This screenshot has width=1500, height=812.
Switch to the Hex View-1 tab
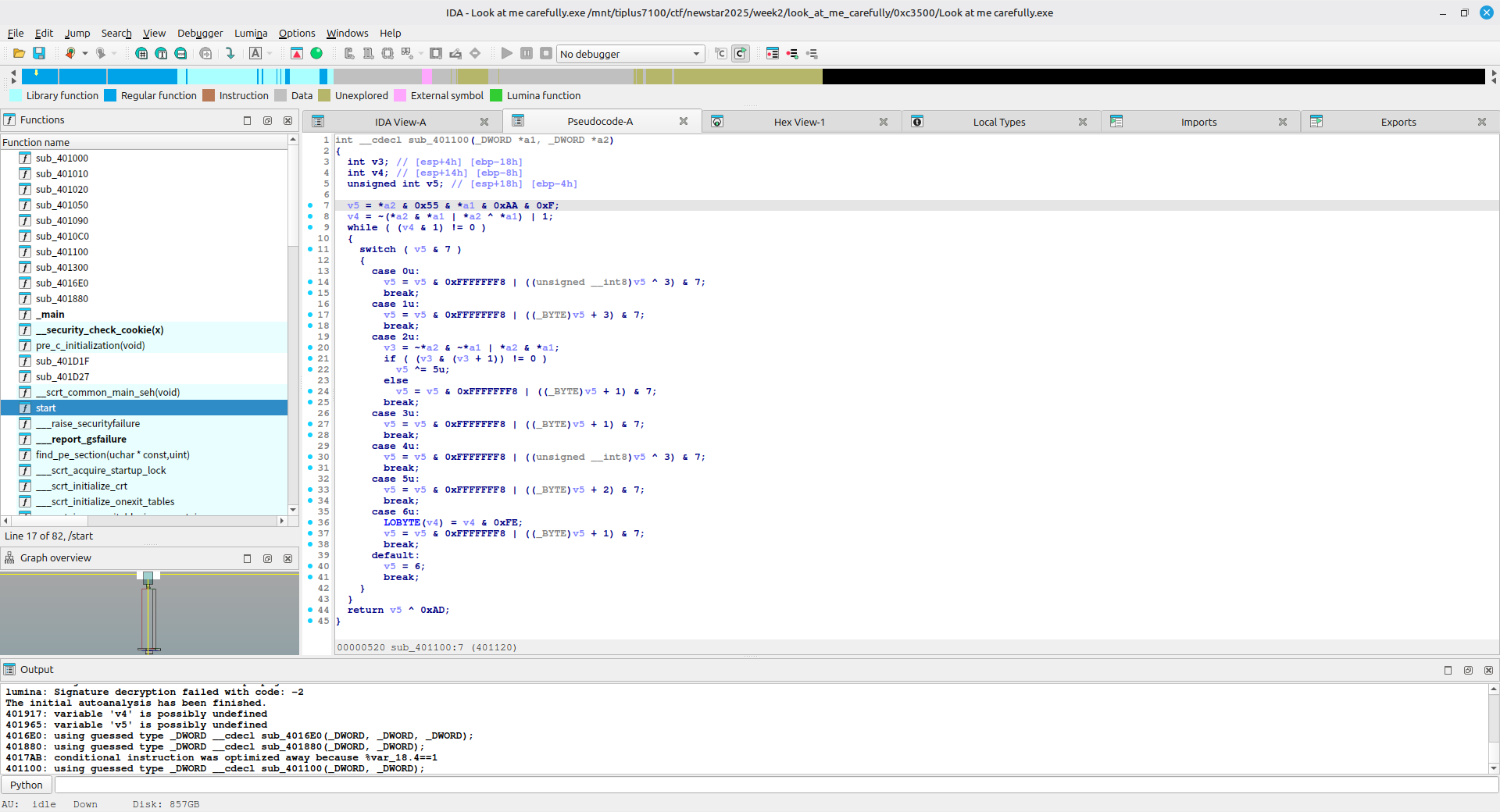click(x=798, y=122)
